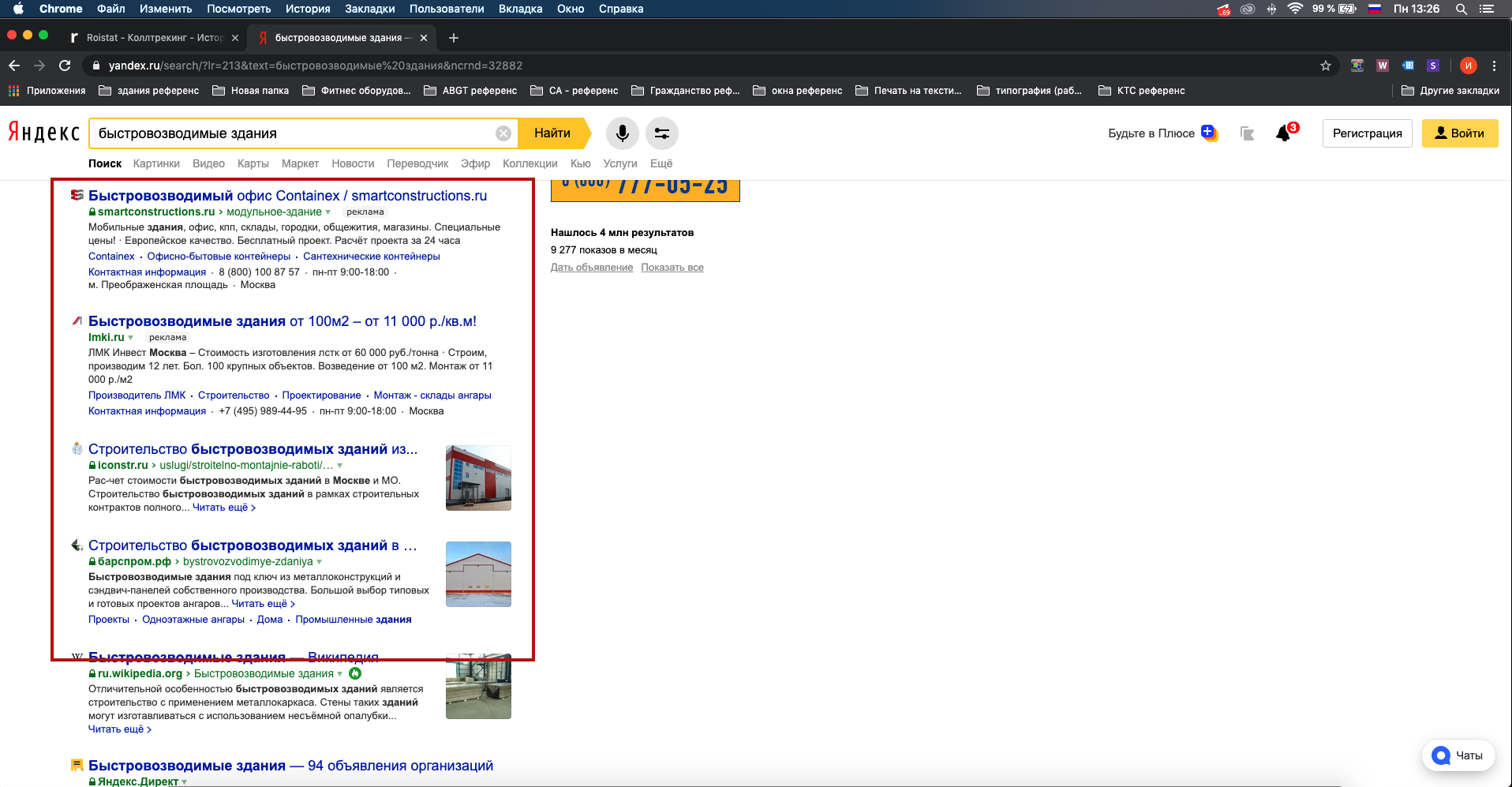Image resolution: width=1512 pixels, height=787 pixels.
Task: Click the Chrome address bar URL
Action: click(x=316, y=66)
